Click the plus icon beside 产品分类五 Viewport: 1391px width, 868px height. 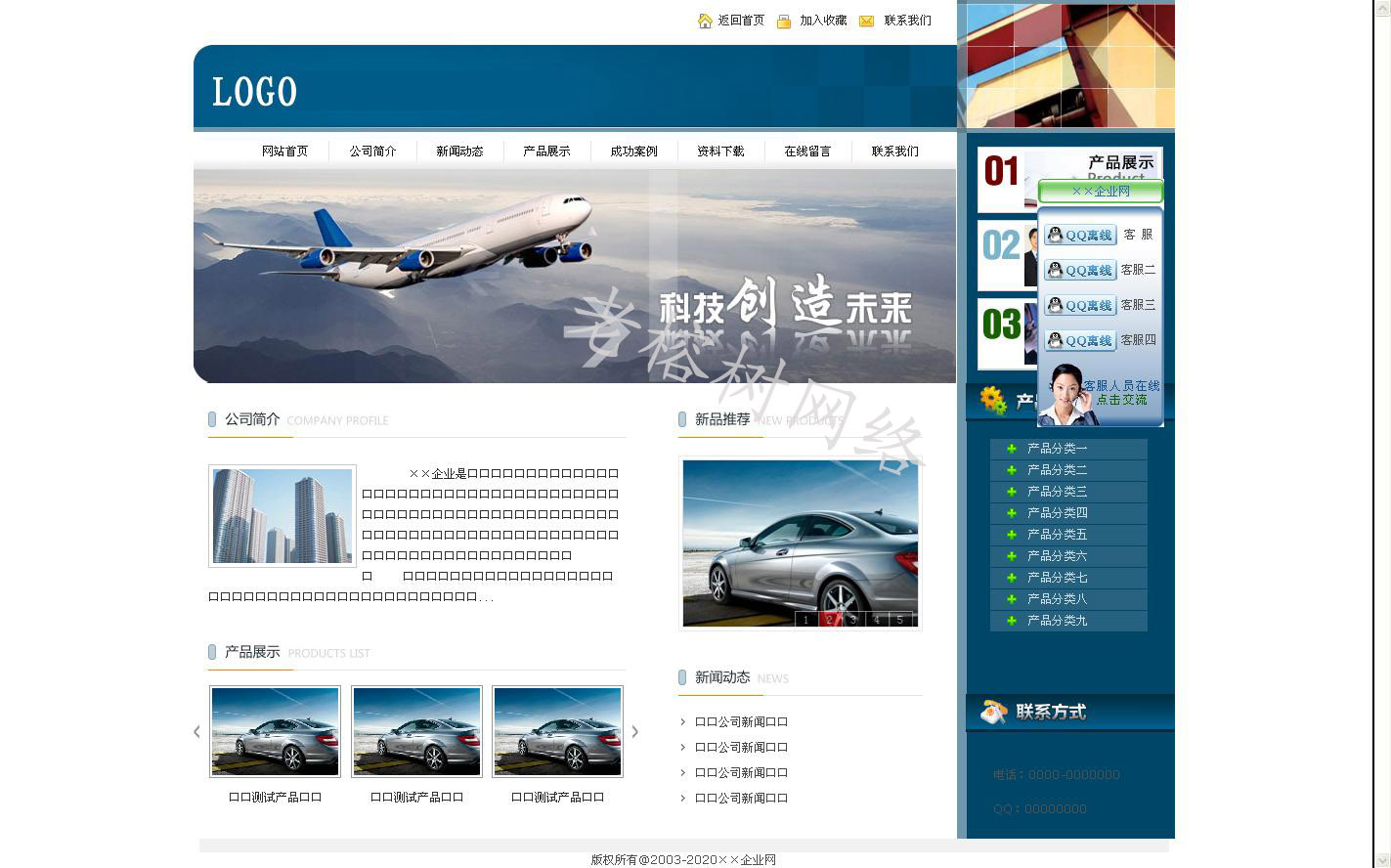coord(1012,535)
